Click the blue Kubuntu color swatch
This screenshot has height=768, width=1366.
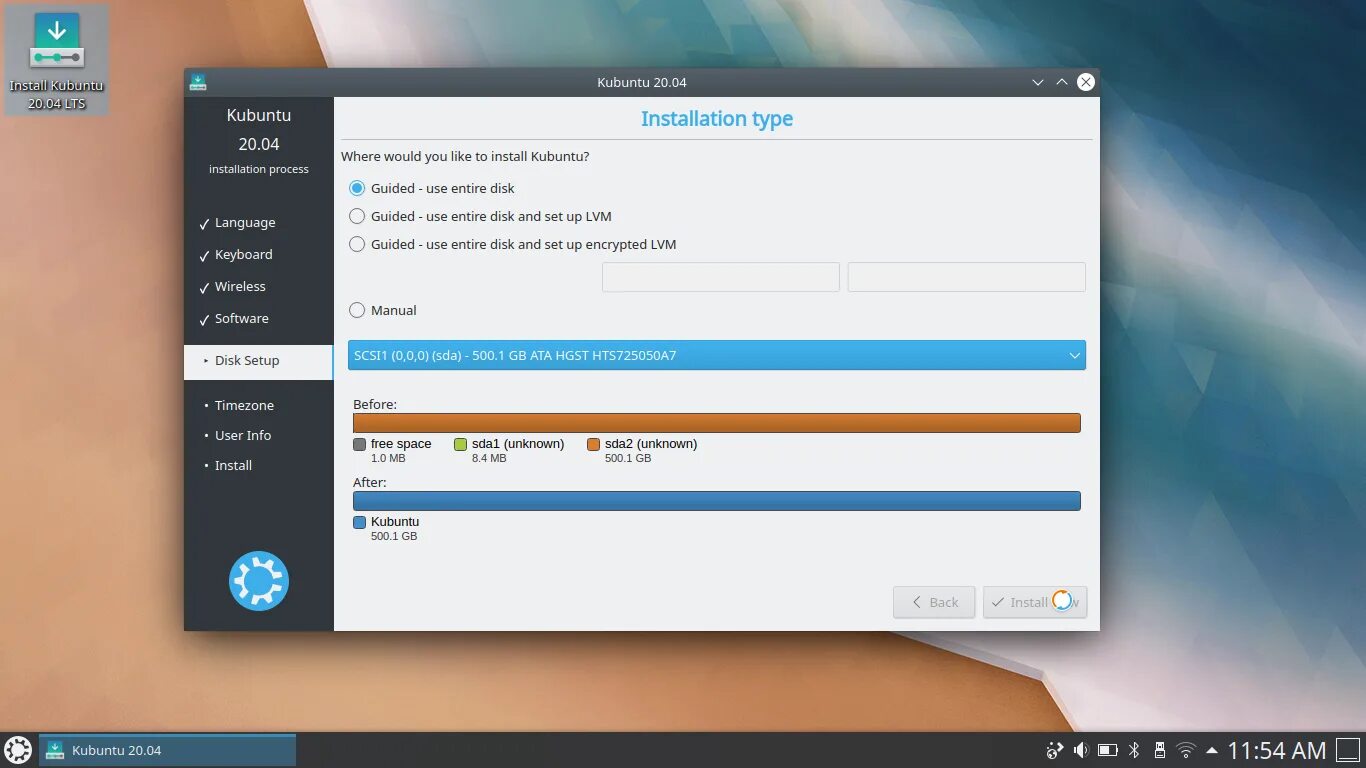point(359,522)
